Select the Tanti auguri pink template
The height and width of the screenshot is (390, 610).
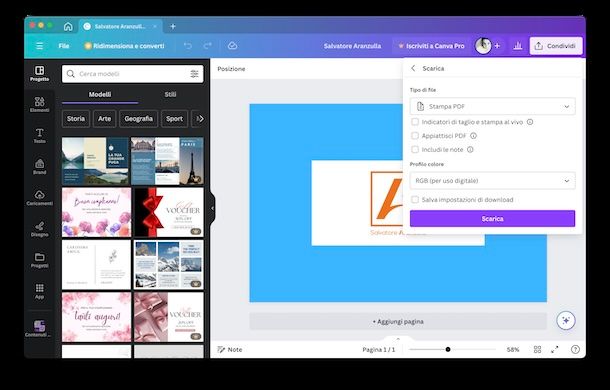click(x=96, y=317)
